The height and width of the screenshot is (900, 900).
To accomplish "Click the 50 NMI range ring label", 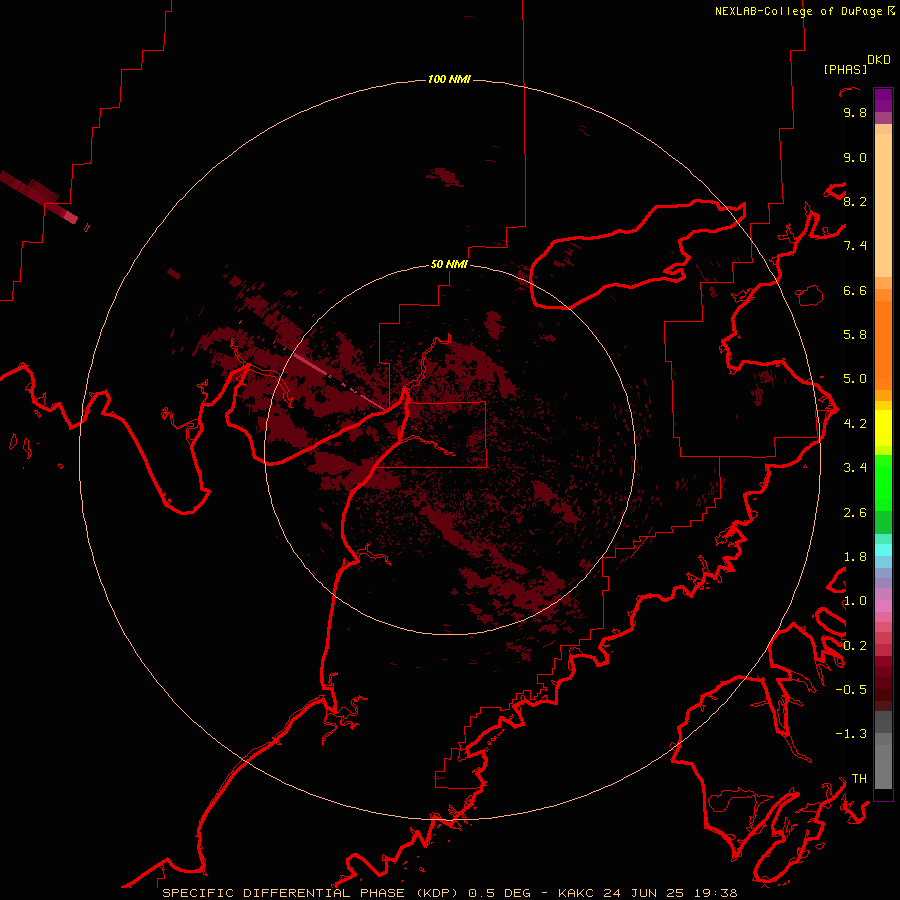I will (449, 264).
